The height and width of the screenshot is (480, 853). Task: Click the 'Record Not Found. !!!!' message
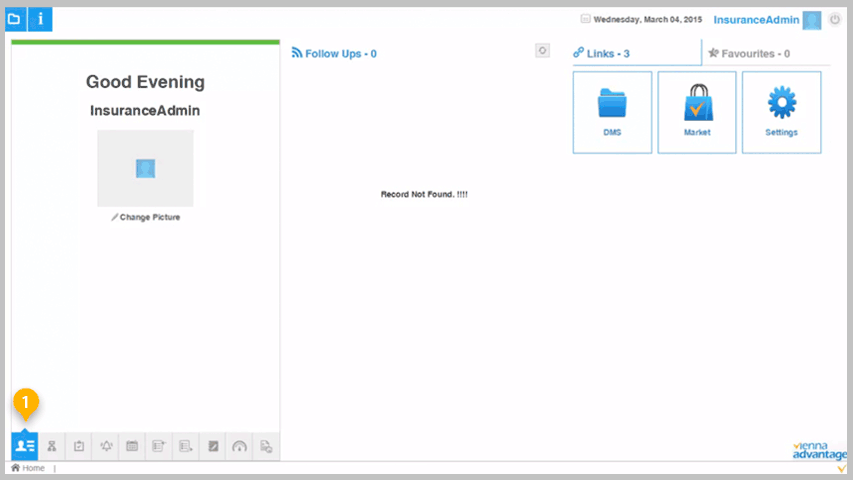424,194
